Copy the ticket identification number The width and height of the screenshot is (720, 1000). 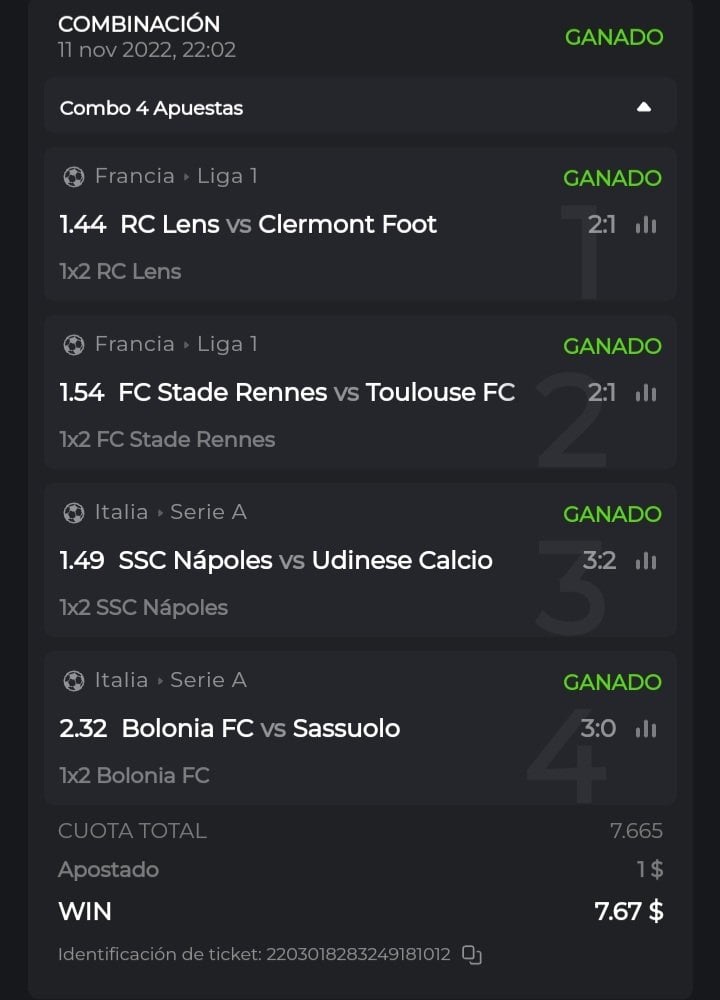(x=472, y=955)
